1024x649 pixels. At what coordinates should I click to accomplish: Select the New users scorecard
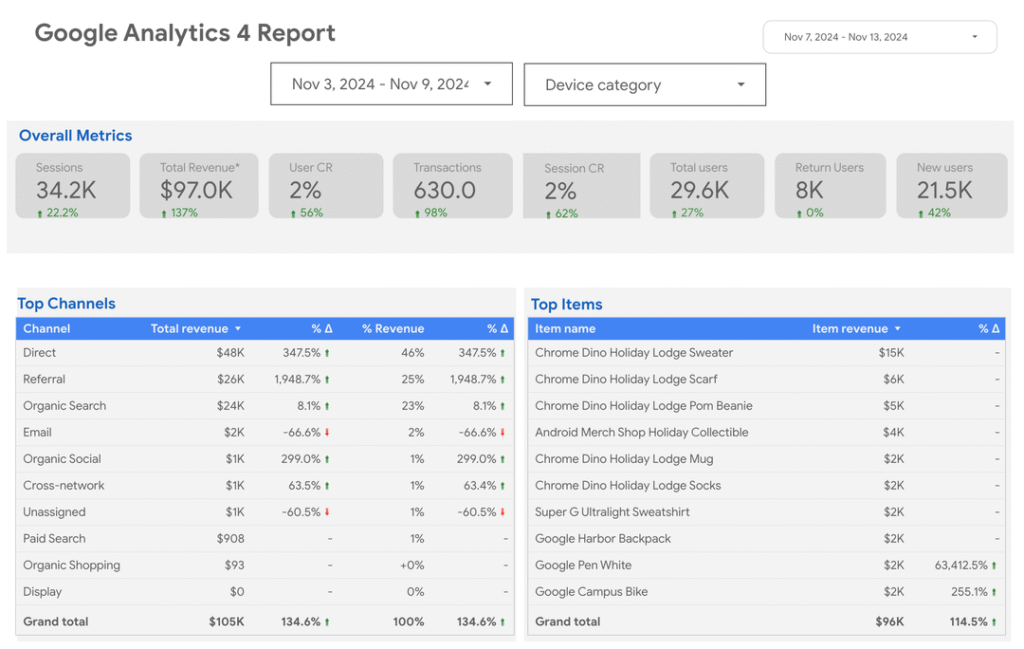point(950,186)
